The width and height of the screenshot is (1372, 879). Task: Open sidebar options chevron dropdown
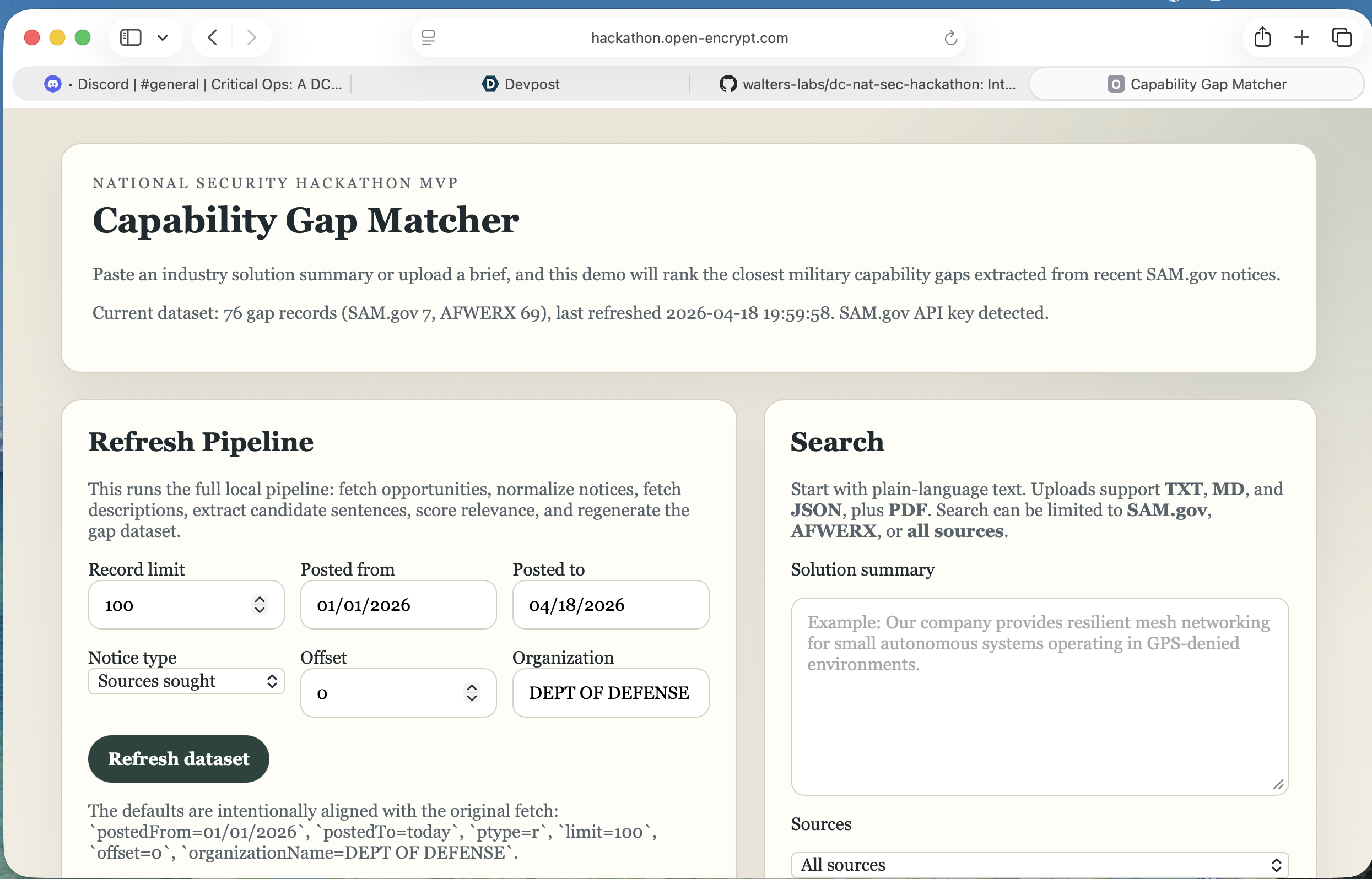[163, 37]
